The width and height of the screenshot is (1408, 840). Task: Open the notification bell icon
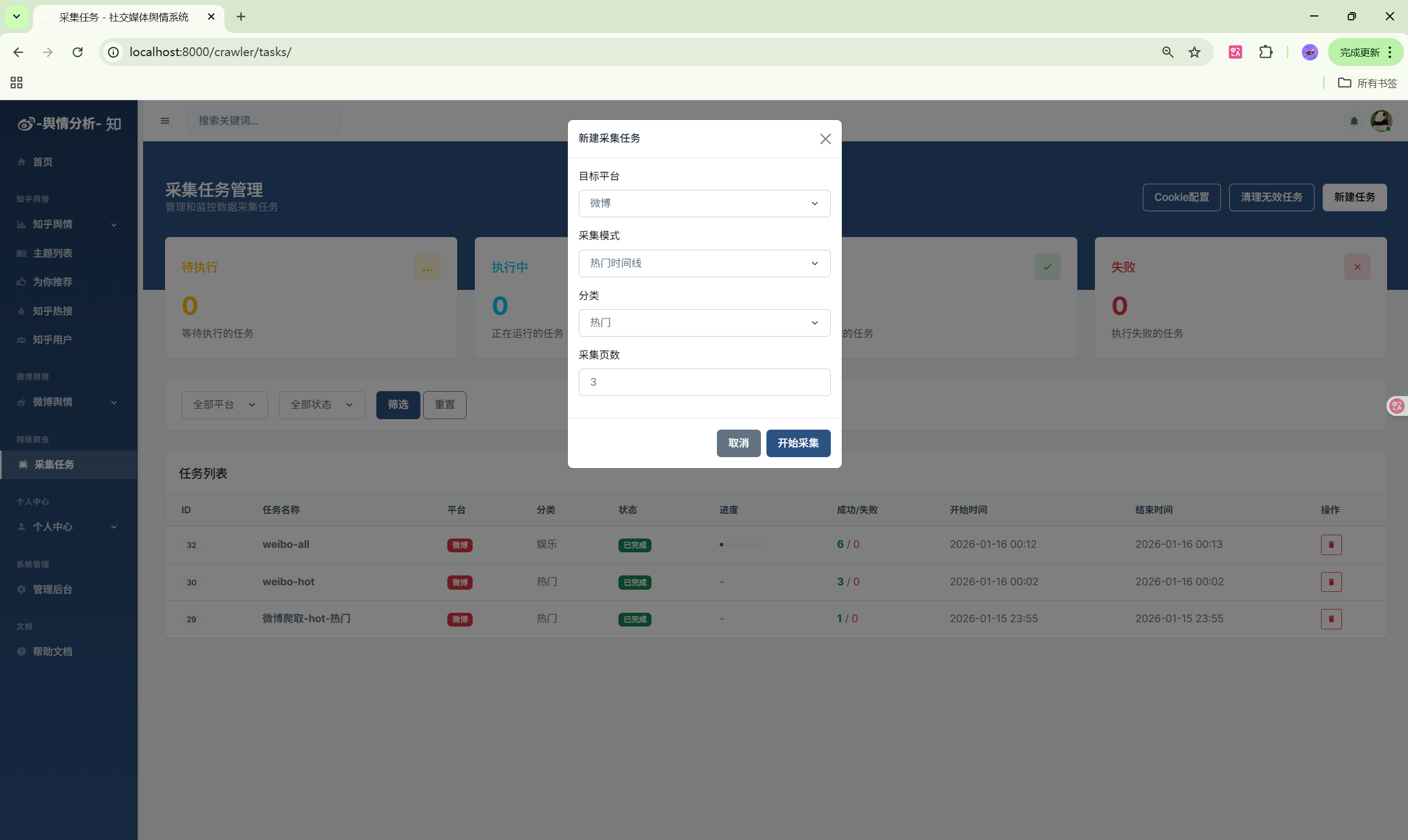1354,121
